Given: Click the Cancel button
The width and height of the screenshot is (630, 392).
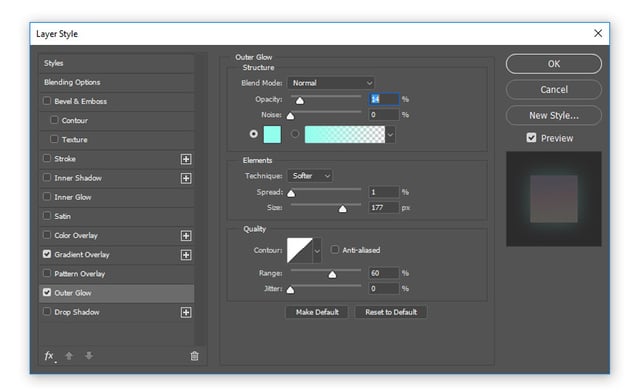Looking at the screenshot, I should 554,90.
